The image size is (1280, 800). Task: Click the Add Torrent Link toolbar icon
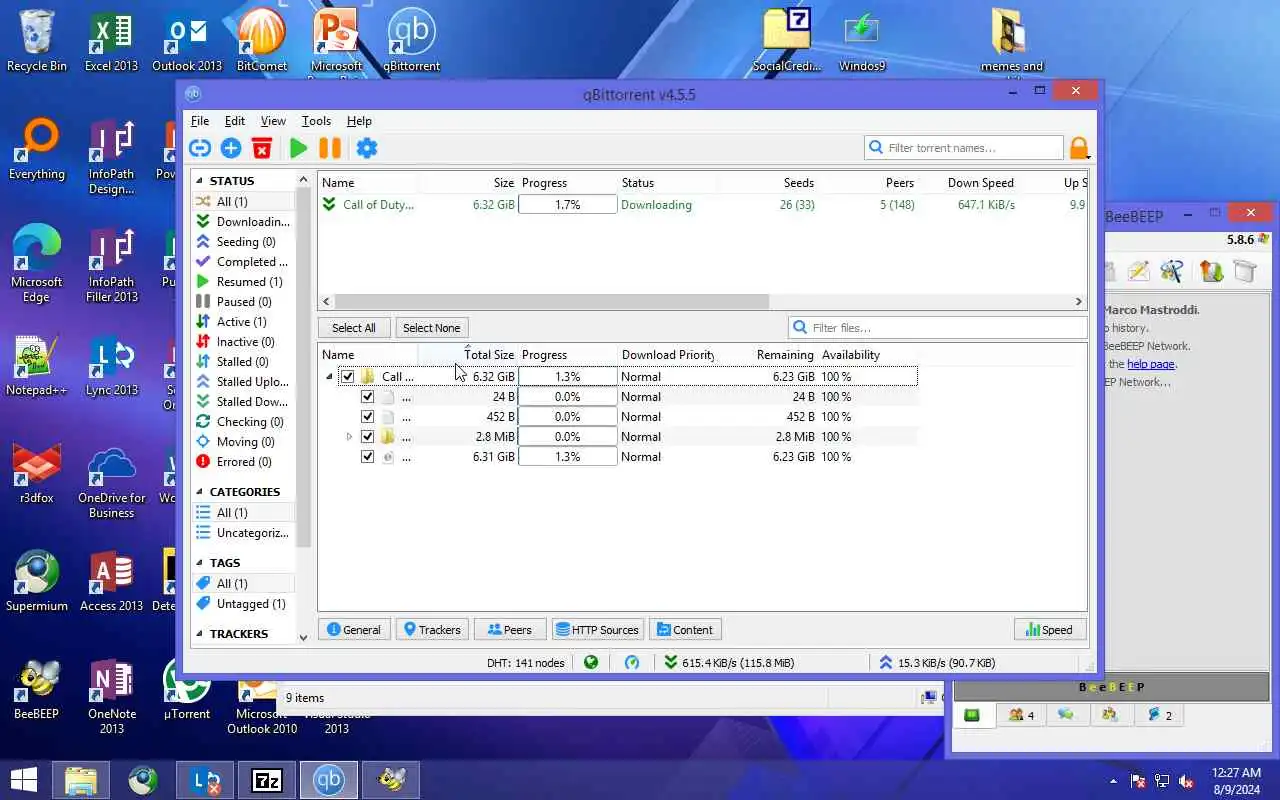[x=200, y=148]
